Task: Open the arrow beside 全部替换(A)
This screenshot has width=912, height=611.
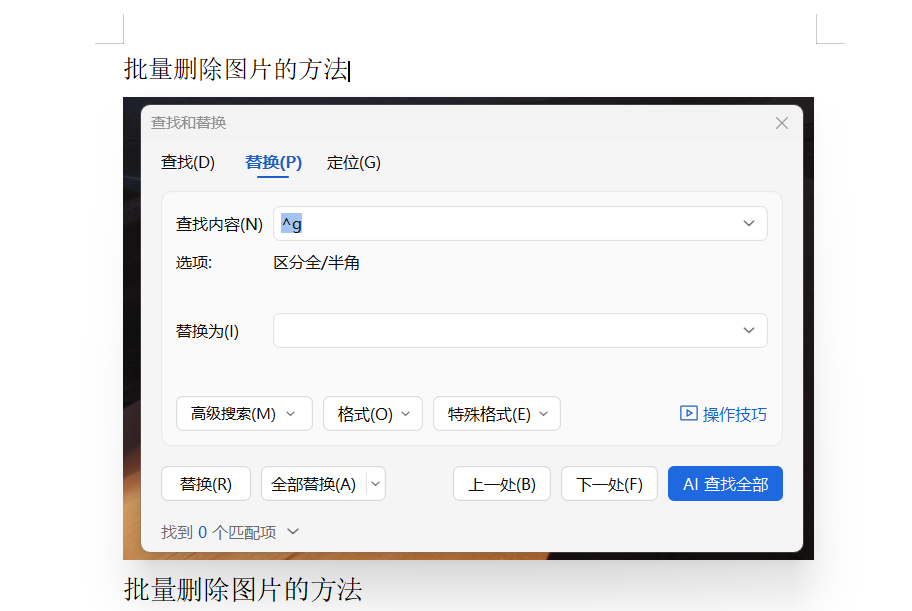Action: [x=376, y=484]
